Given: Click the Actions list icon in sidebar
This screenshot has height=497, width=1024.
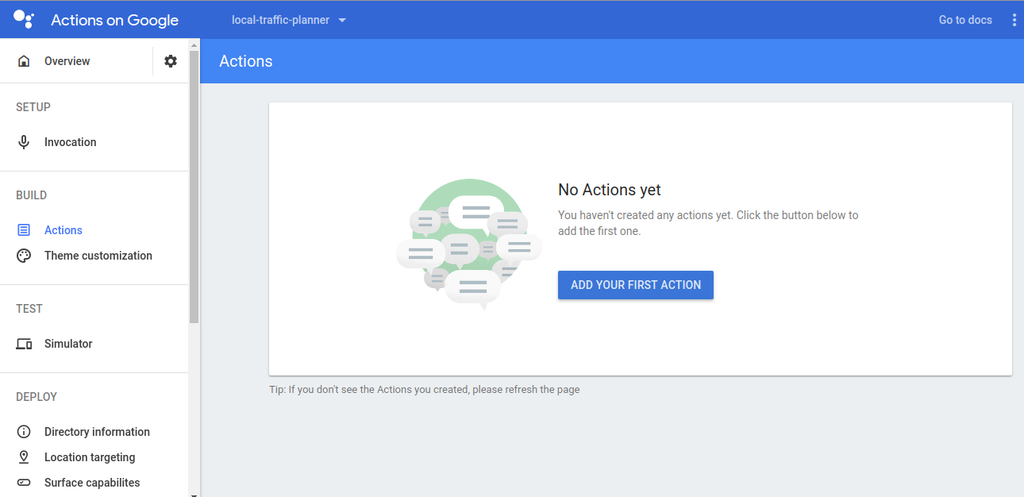Looking at the screenshot, I should [24, 231].
